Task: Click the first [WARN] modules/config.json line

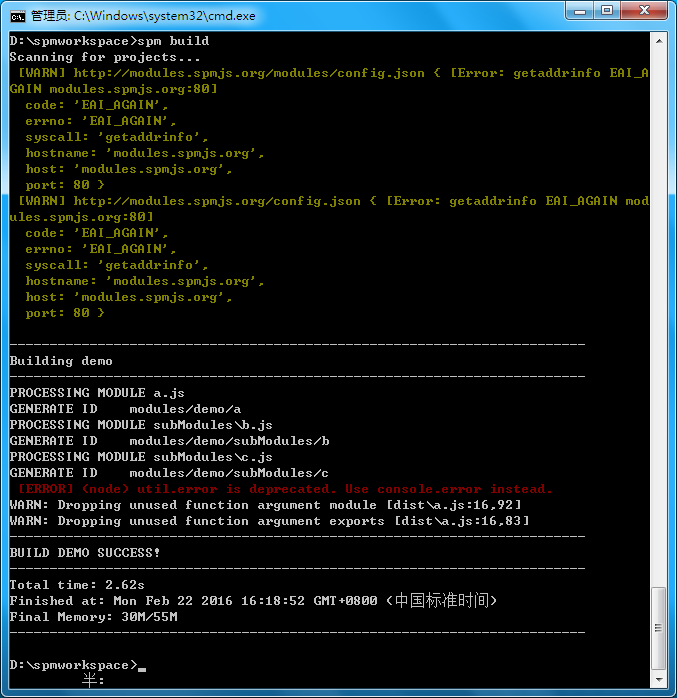Action: (333, 73)
